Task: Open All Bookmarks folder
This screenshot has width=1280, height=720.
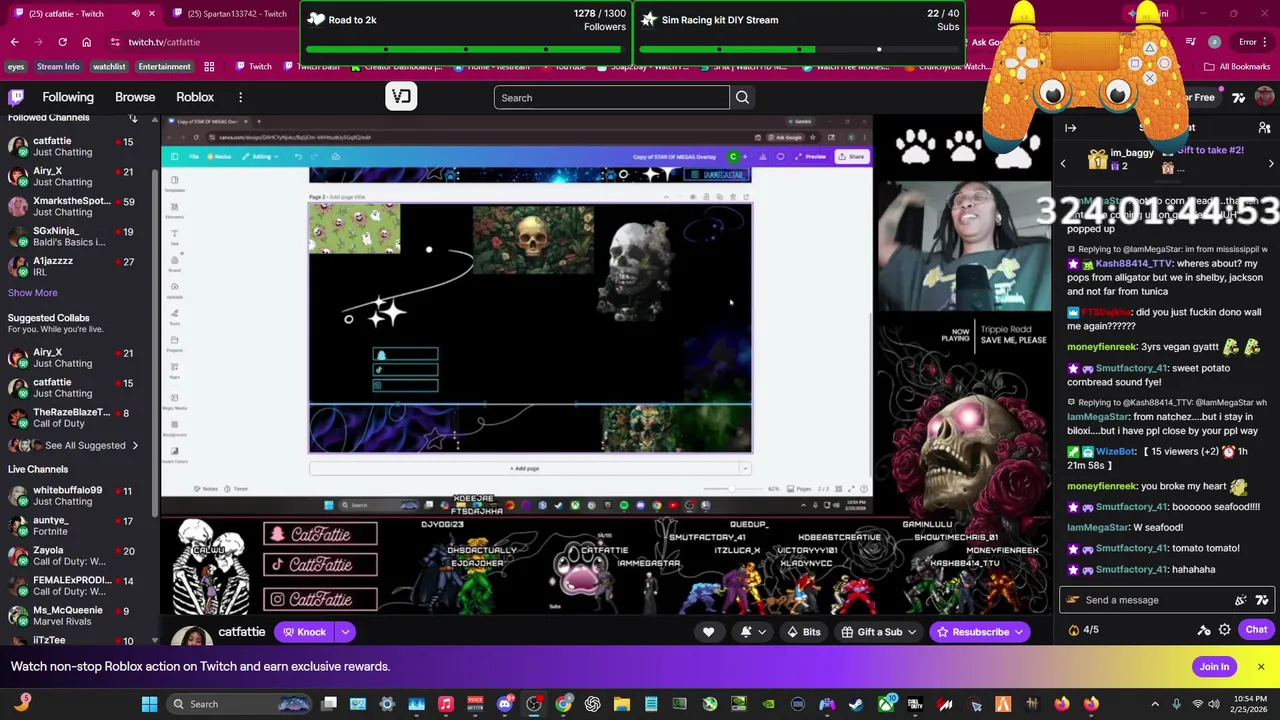Action: tap(1237, 67)
